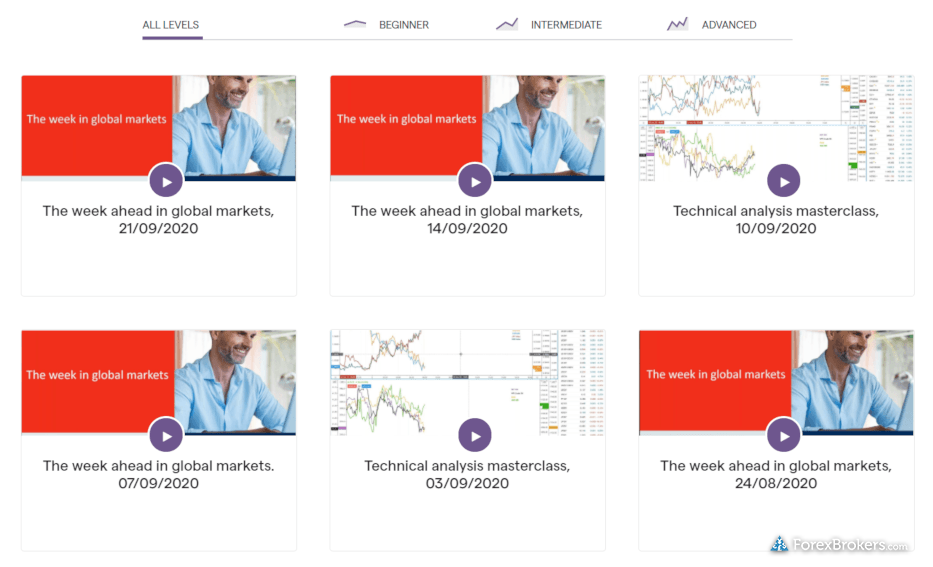
Task: Play the 21/09/2020 week ahead video
Action: 166,181
